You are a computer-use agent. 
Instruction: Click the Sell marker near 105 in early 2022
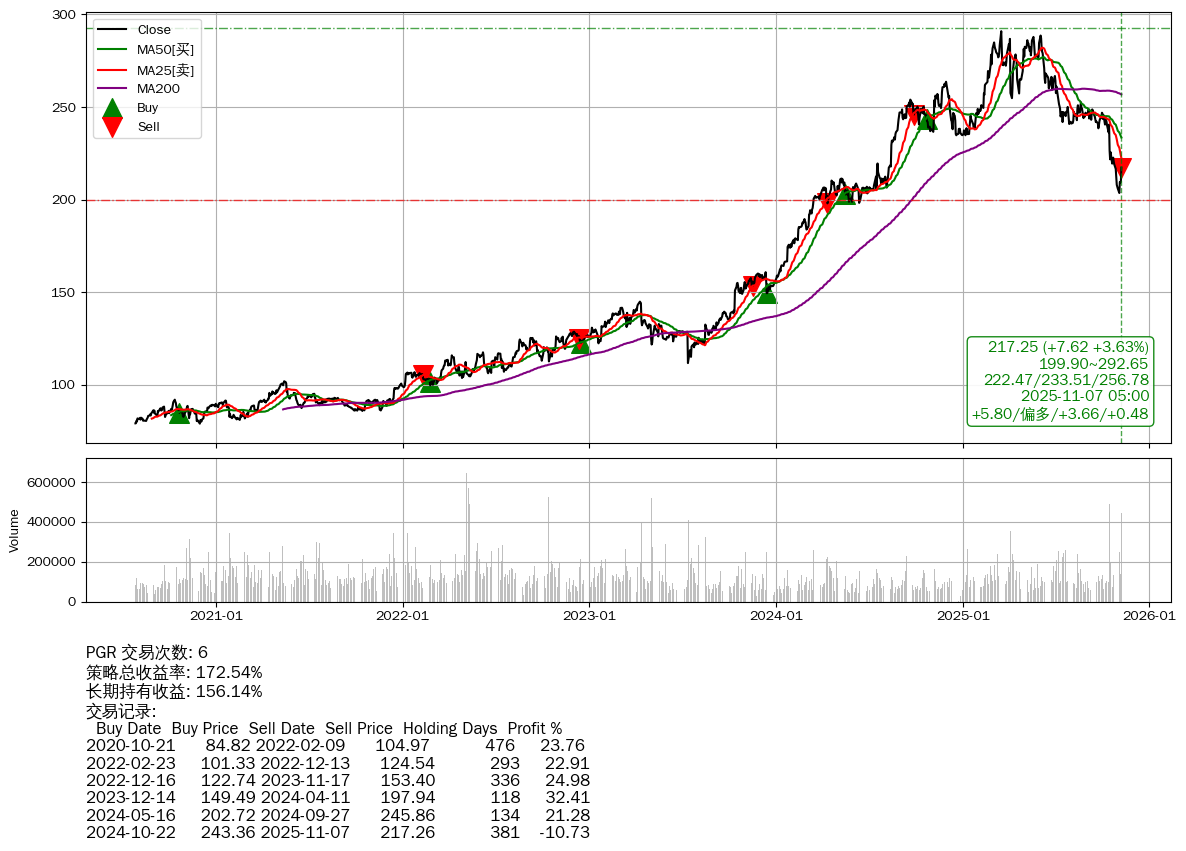pyautogui.click(x=423, y=374)
